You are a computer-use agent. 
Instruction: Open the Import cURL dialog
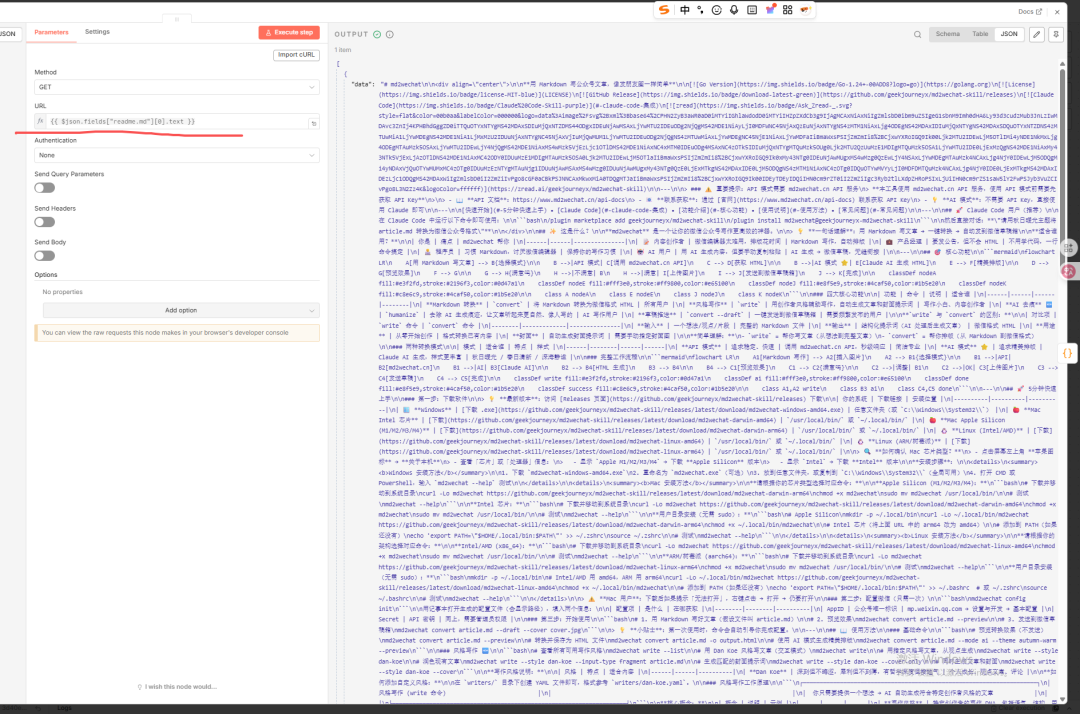pos(297,55)
